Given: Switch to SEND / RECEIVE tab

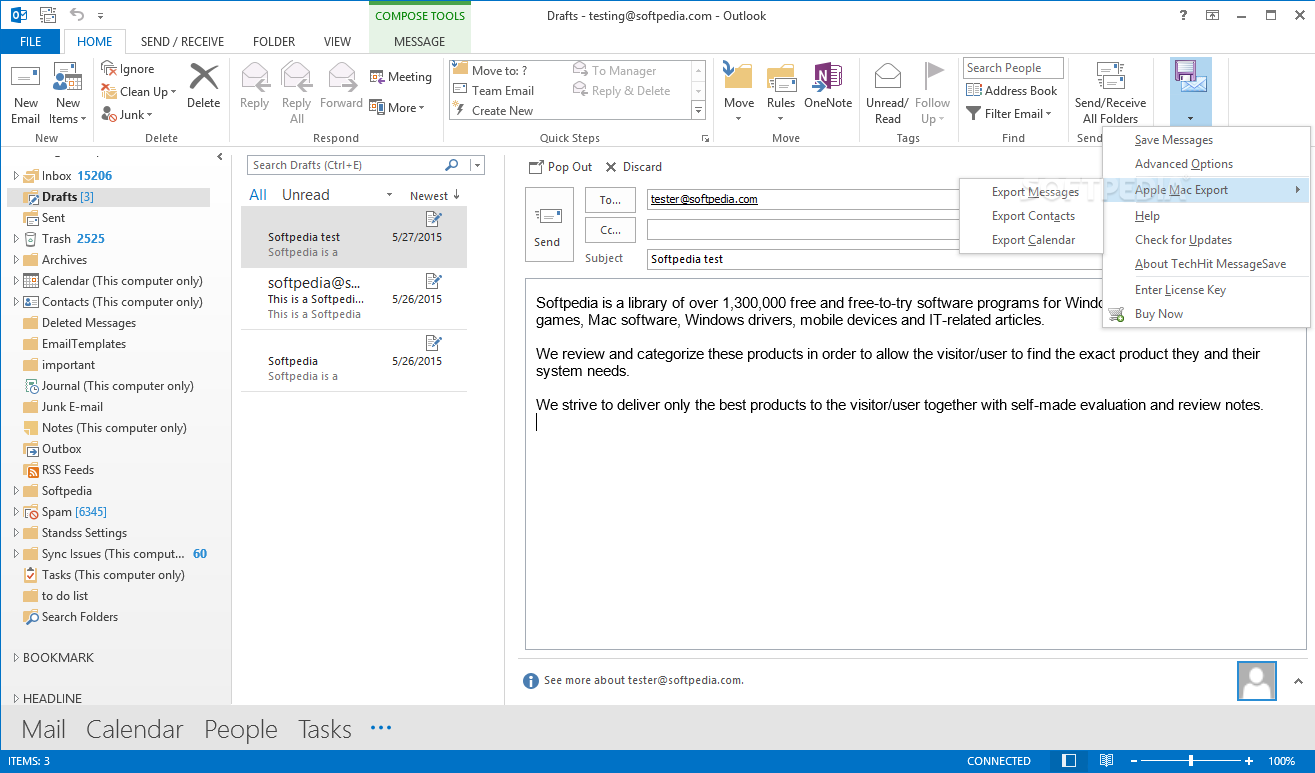Looking at the screenshot, I should 182,42.
